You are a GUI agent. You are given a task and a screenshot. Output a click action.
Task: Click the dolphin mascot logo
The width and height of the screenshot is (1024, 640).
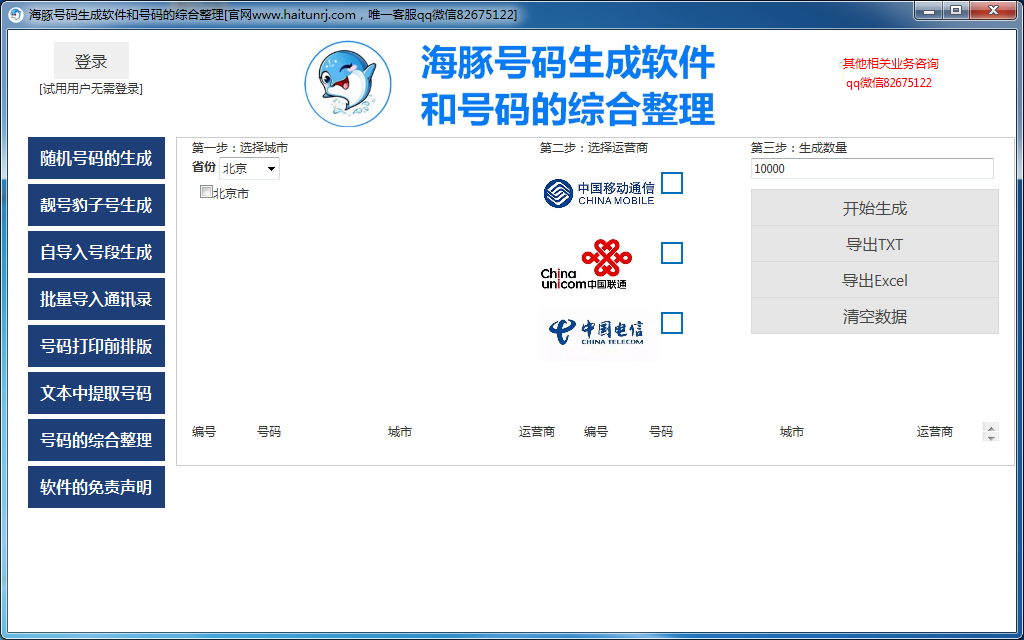coord(348,84)
